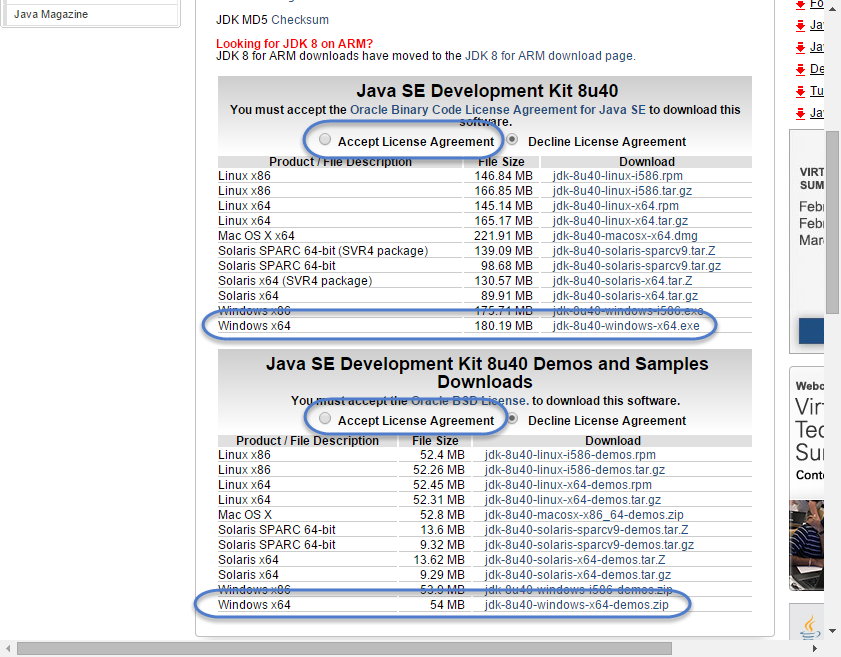Screen dimensions: 841x657
Task: Select Accept License Agreement for Demos and Samples
Action: click(325, 418)
